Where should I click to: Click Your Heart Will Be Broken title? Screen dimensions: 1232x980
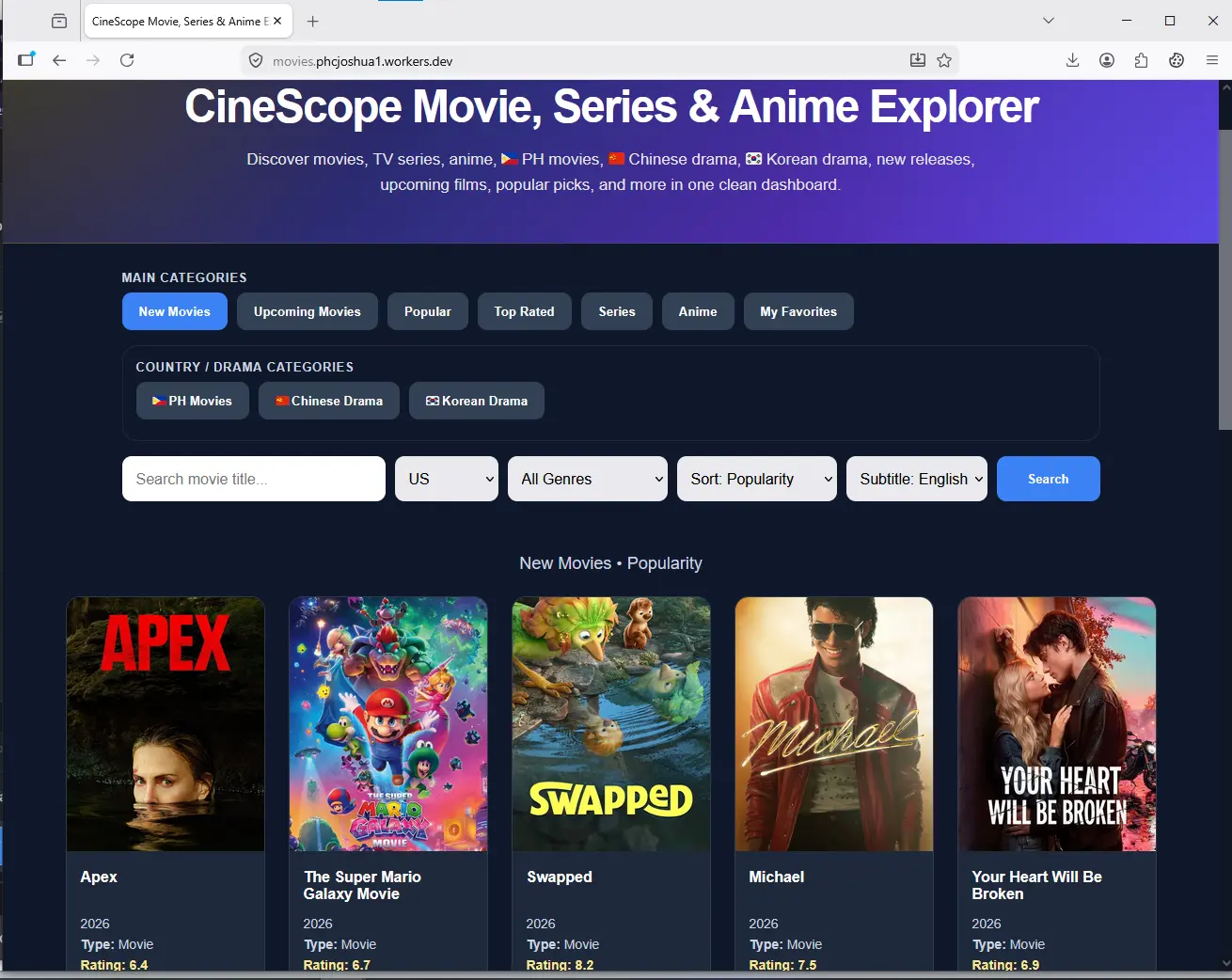[1036, 885]
